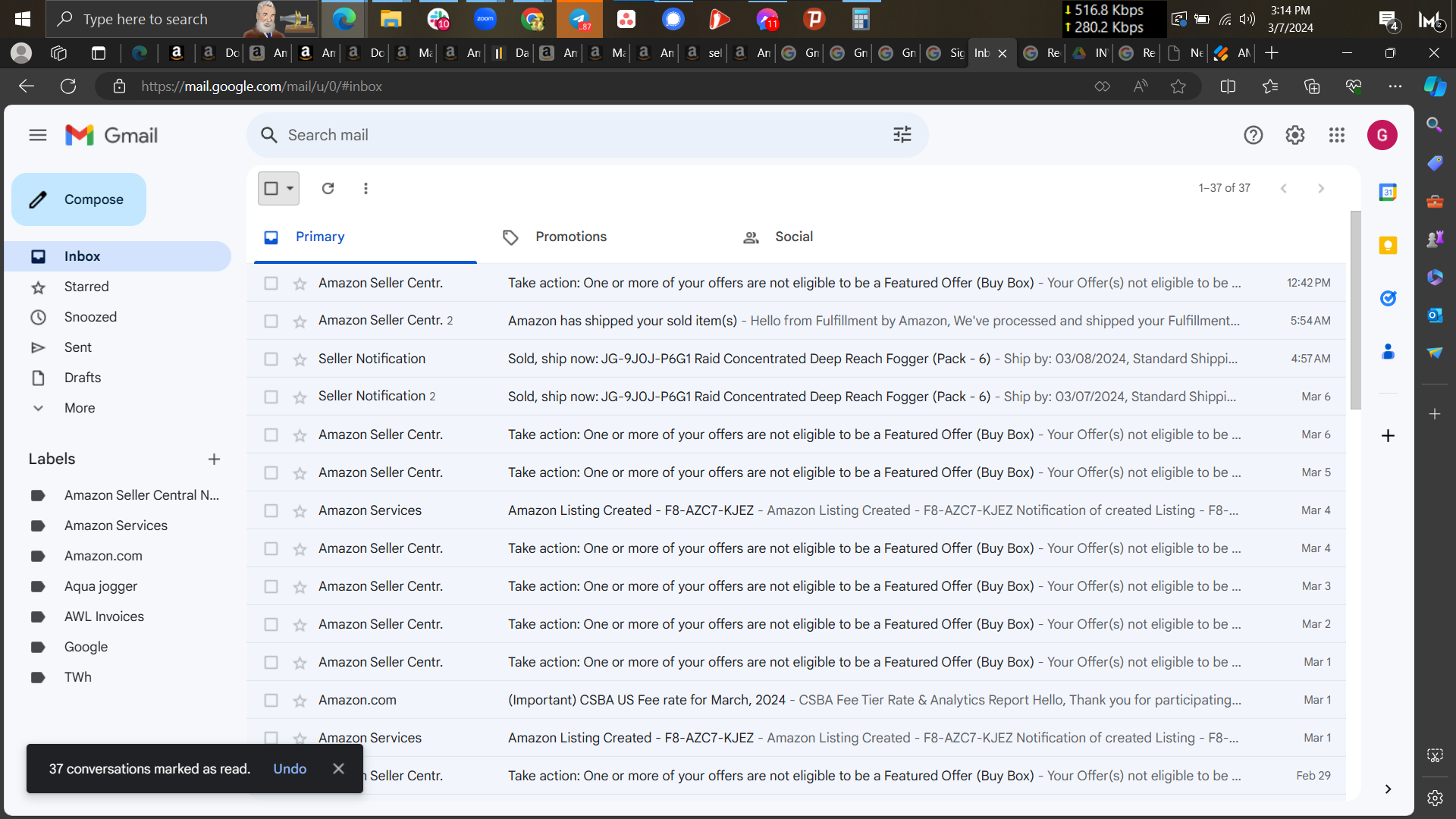Star the Amazon.com CSBA Fee rate email
The width and height of the screenshot is (1456, 819).
tap(300, 701)
